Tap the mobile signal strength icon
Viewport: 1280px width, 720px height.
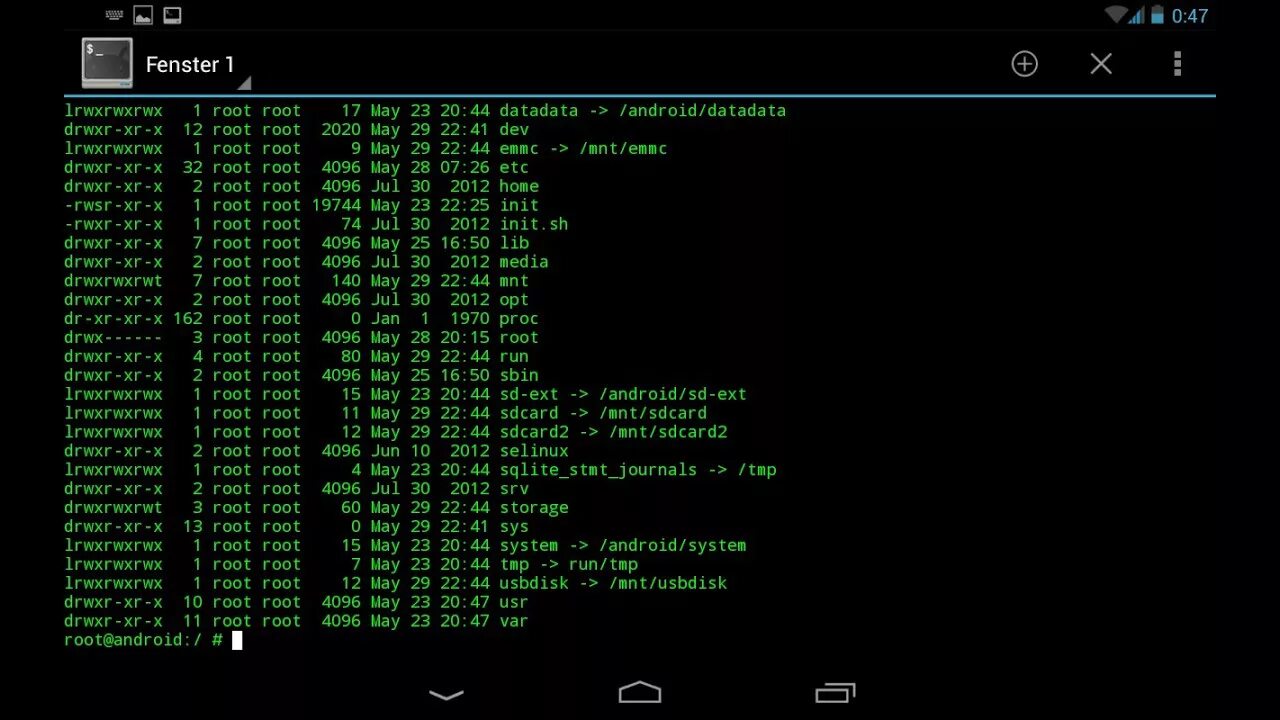(x=1138, y=15)
